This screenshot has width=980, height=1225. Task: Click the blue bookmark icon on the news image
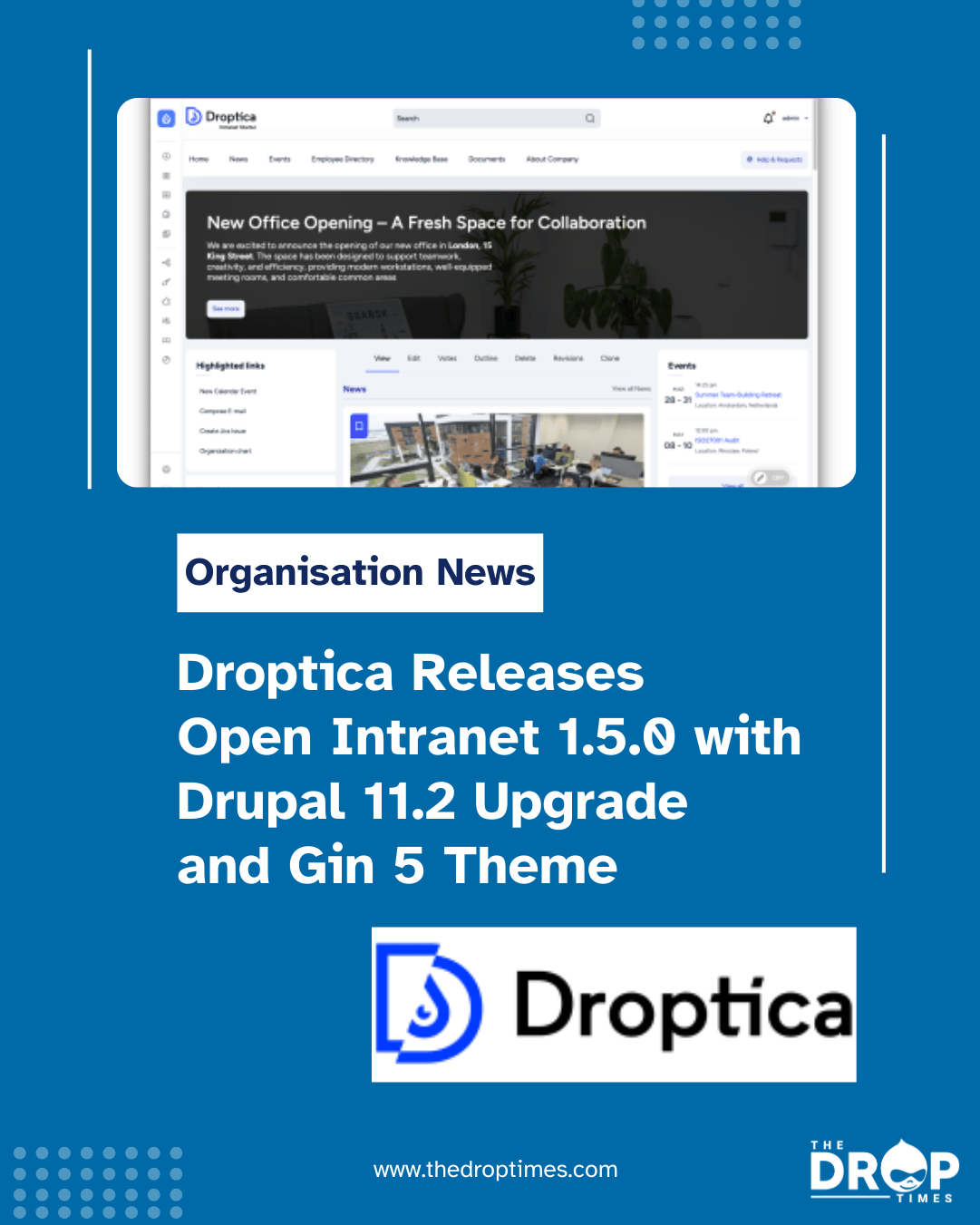coord(359,425)
